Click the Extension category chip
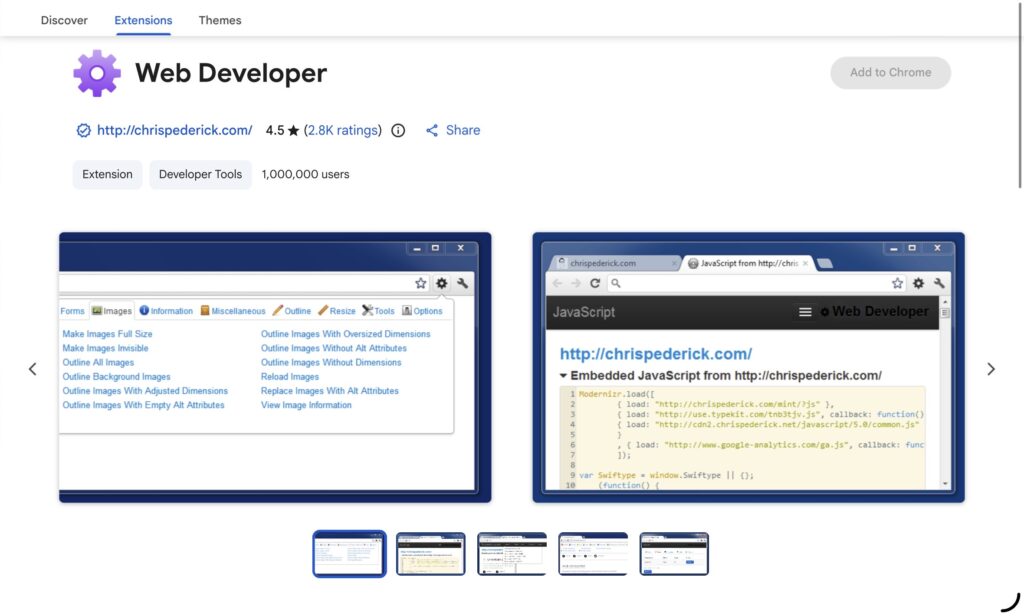 107,174
